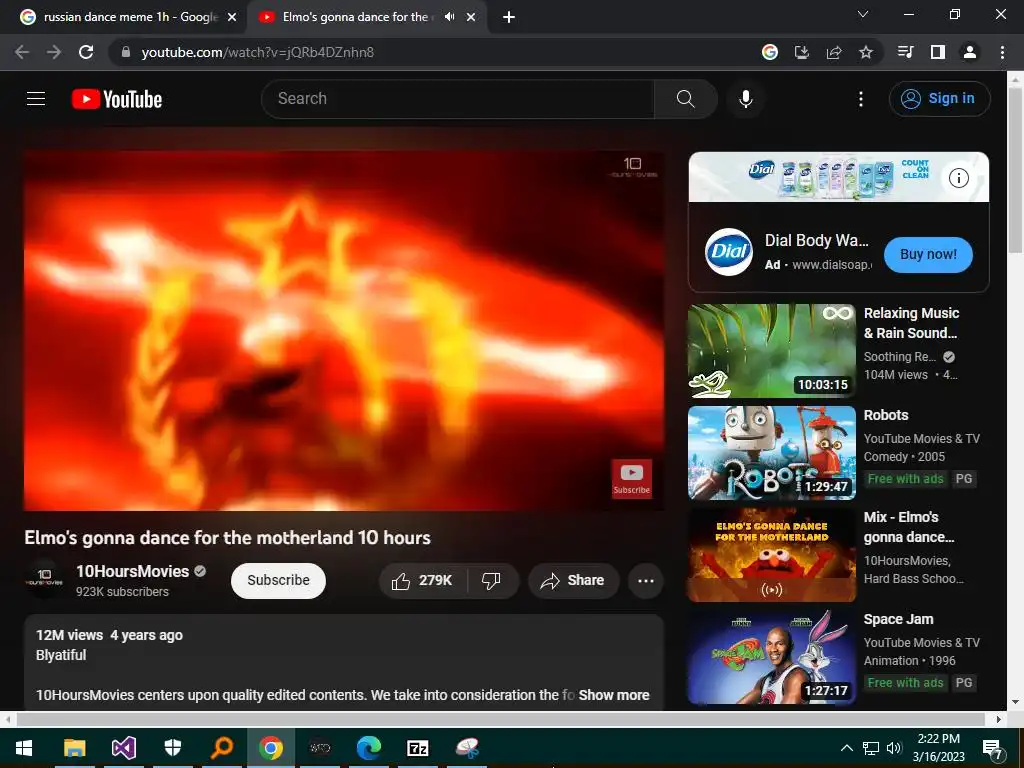Open more actions ellipsis below video
Viewport: 1024px width, 768px height.
click(646, 581)
